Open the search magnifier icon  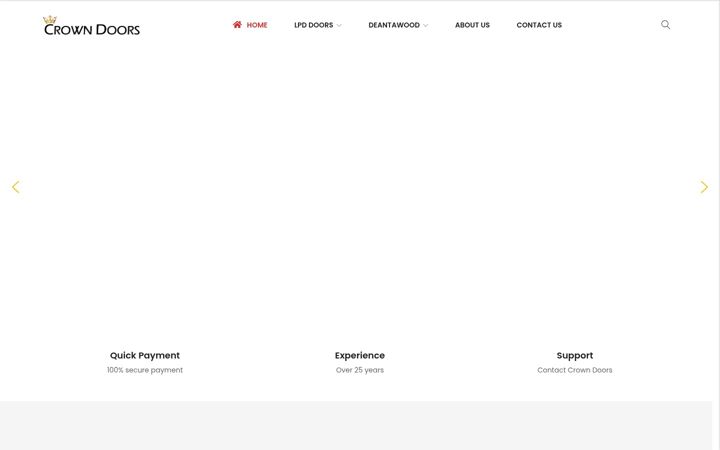click(665, 25)
